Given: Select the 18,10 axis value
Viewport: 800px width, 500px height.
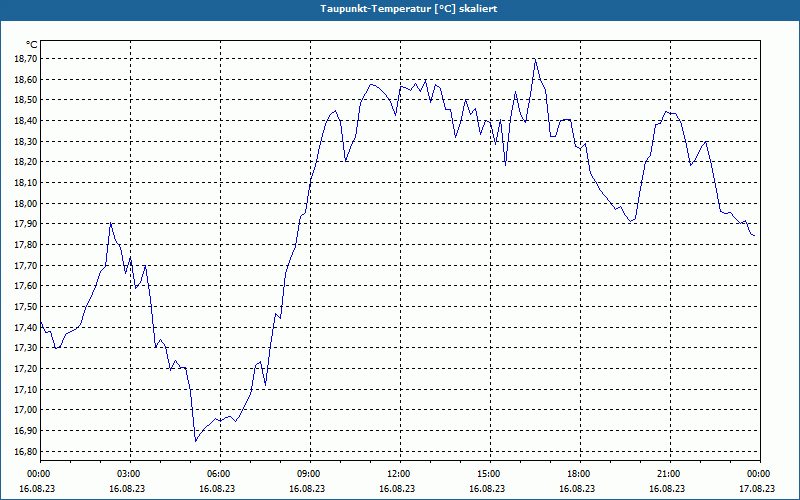Looking at the screenshot, I should click(26, 183).
